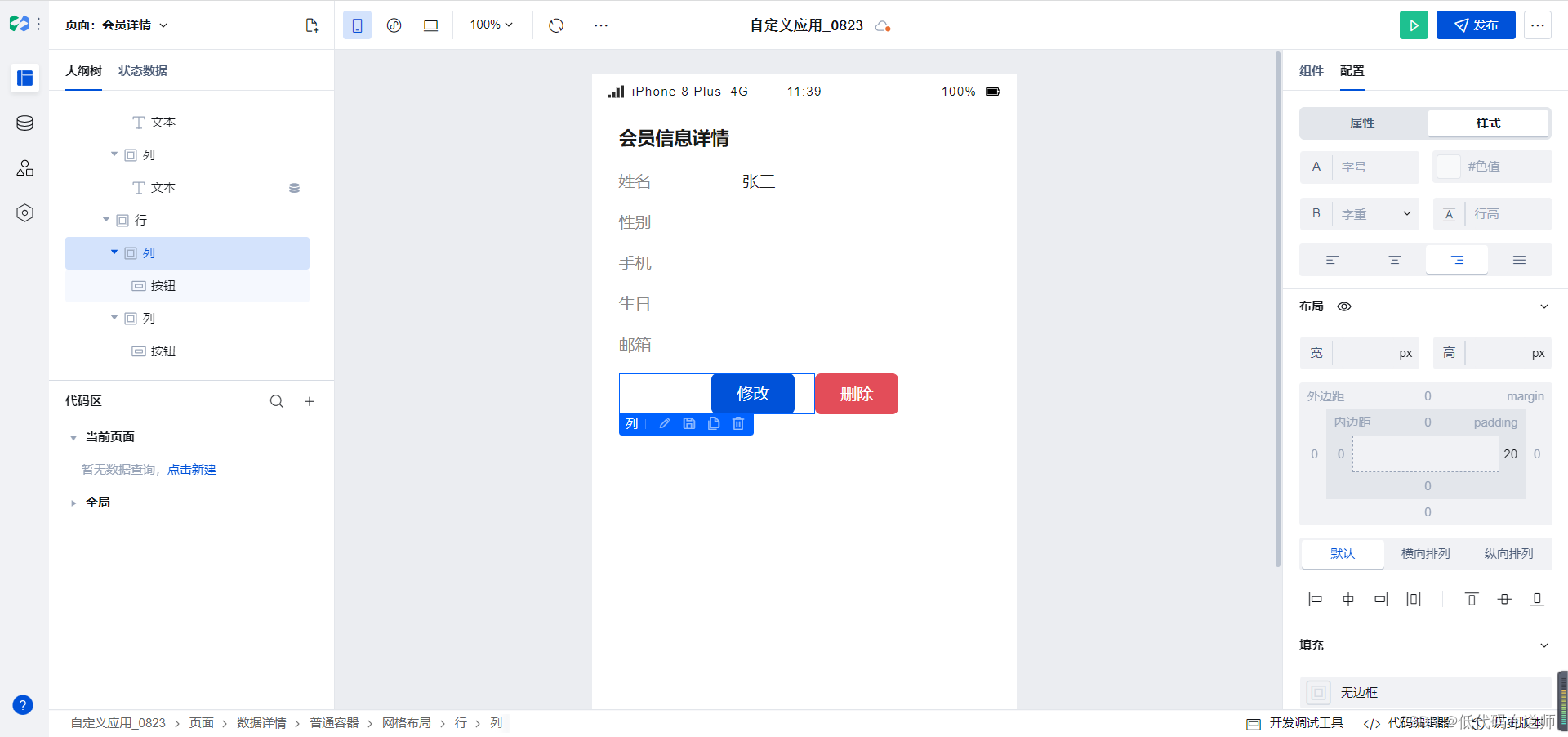Select 横向排列 arrangement option
The image size is (1568, 737).
(x=1426, y=554)
